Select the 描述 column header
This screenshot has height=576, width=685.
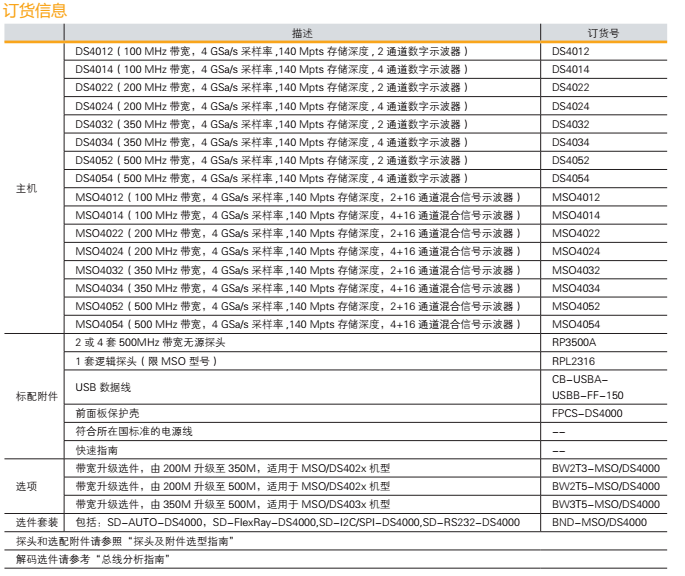click(302, 33)
